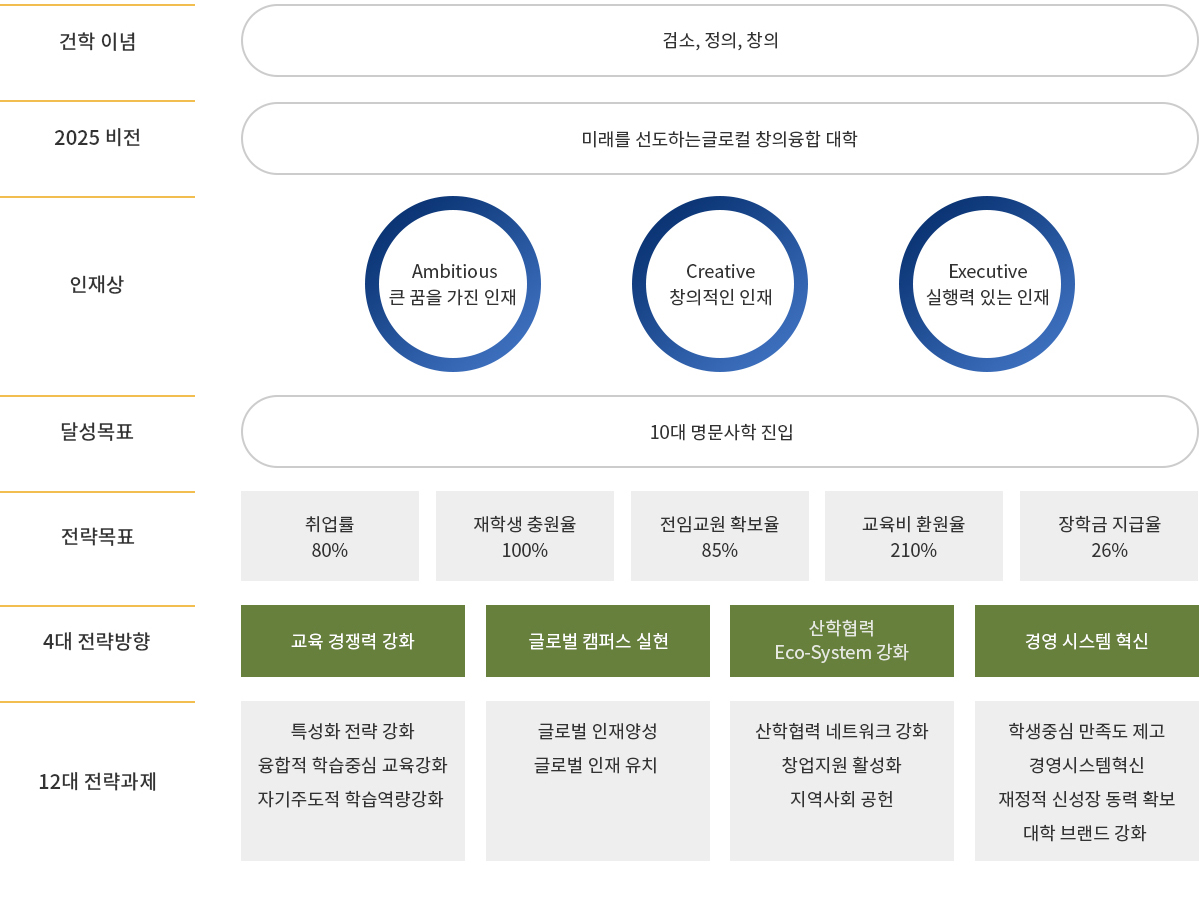This screenshot has width=1199, height=906.
Task: Click the green 경영 시스템 혁신 box
Action: point(1087,641)
